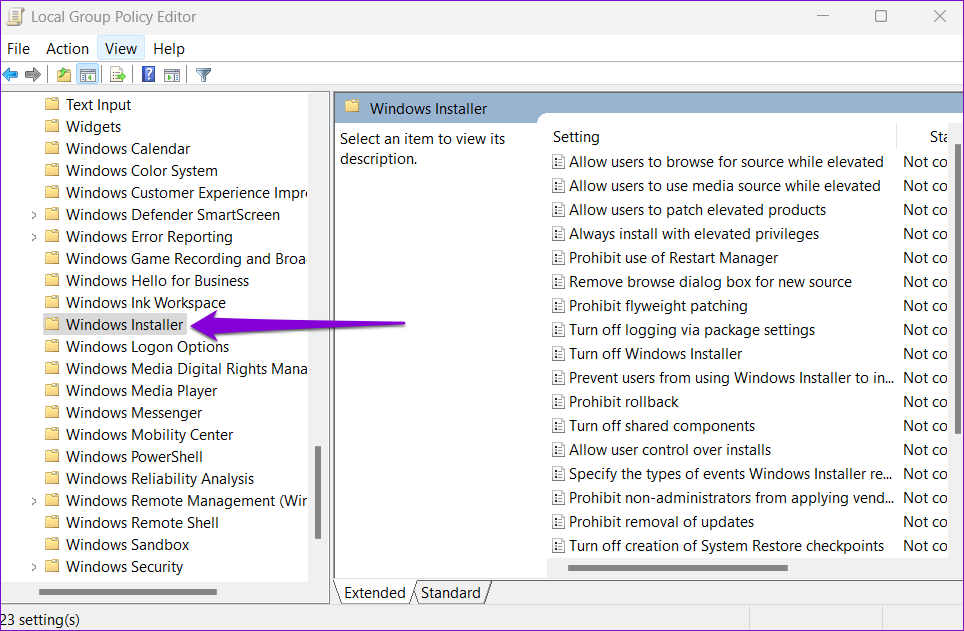This screenshot has width=964, height=631.
Task: Toggle Show/Hide Action Pane toolbar icon
Action: 172,75
